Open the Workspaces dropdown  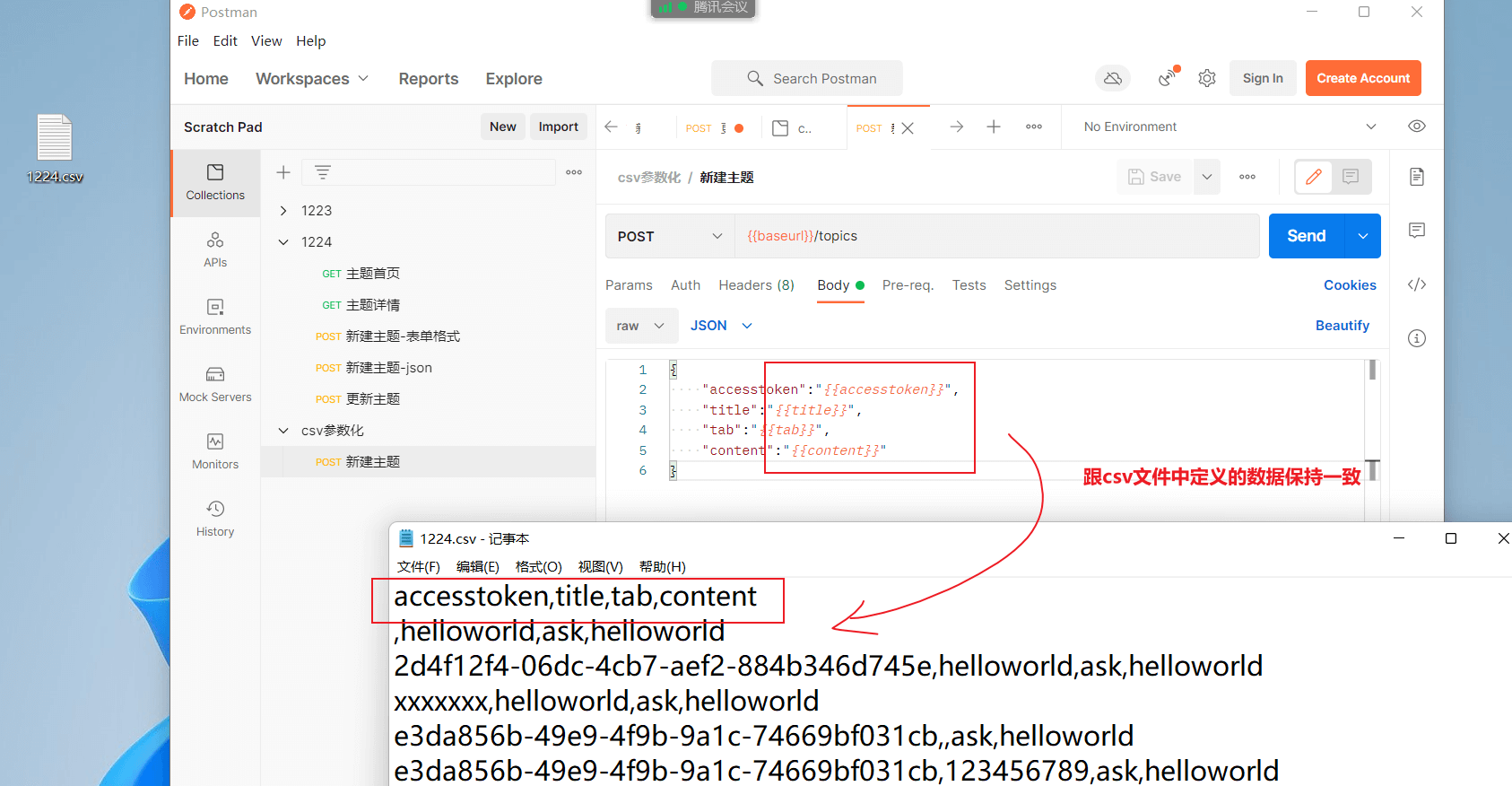pyautogui.click(x=312, y=79)
